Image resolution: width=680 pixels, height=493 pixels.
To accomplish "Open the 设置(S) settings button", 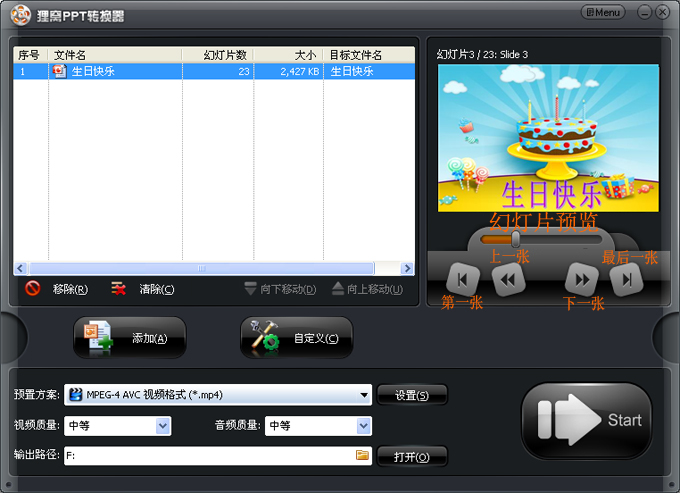I will click(412, 395).
